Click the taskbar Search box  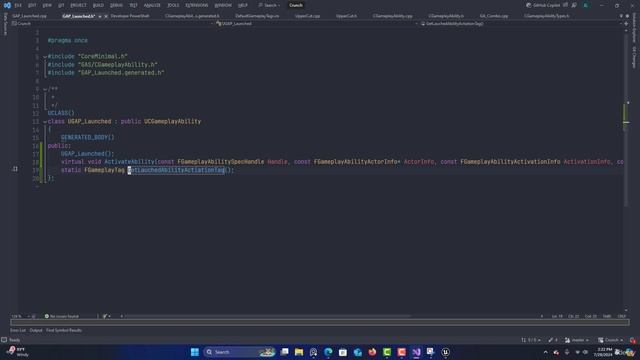click(x=240, y=352)
